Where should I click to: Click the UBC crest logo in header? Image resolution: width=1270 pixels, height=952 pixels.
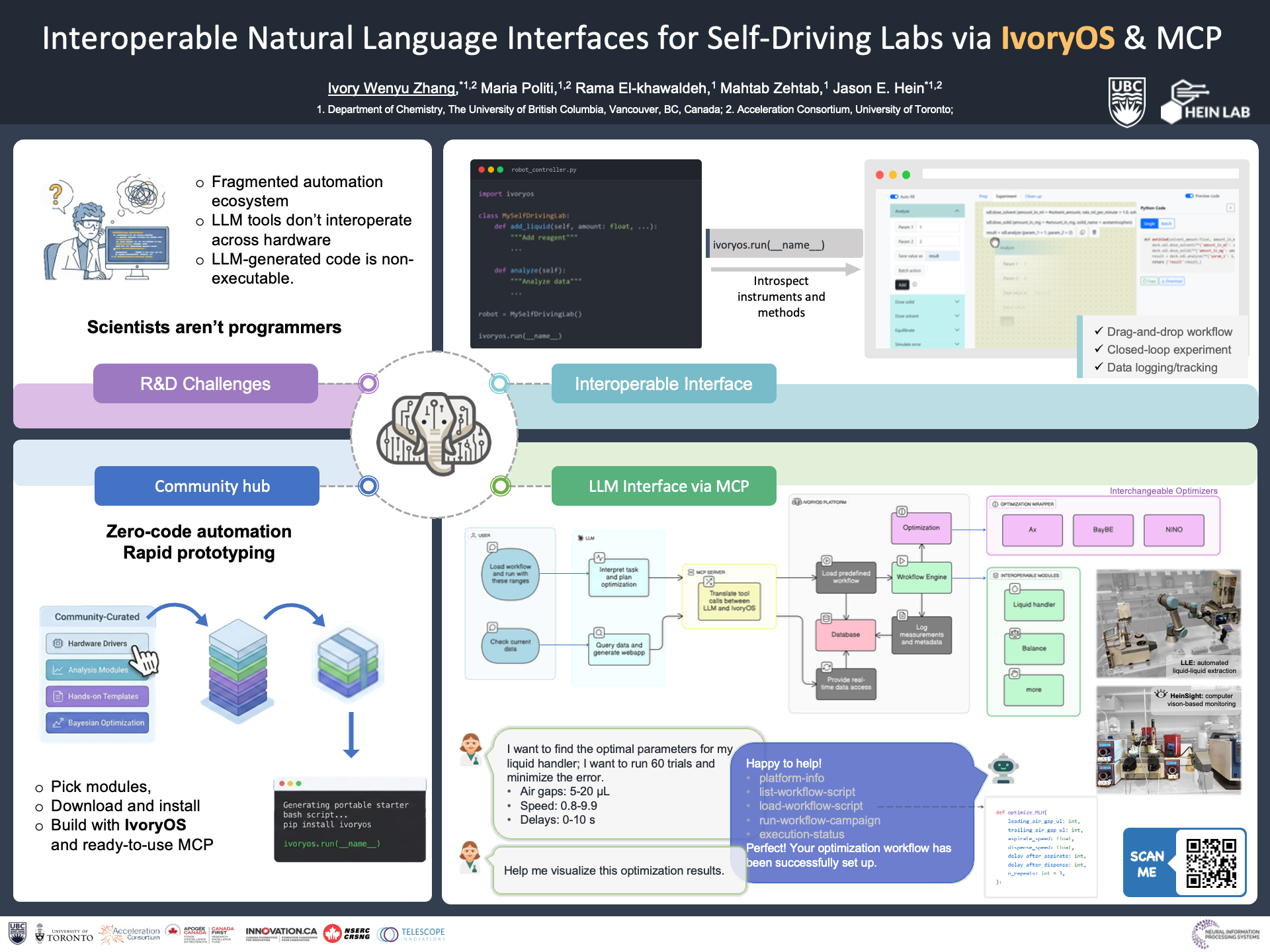click(1126, 102)
